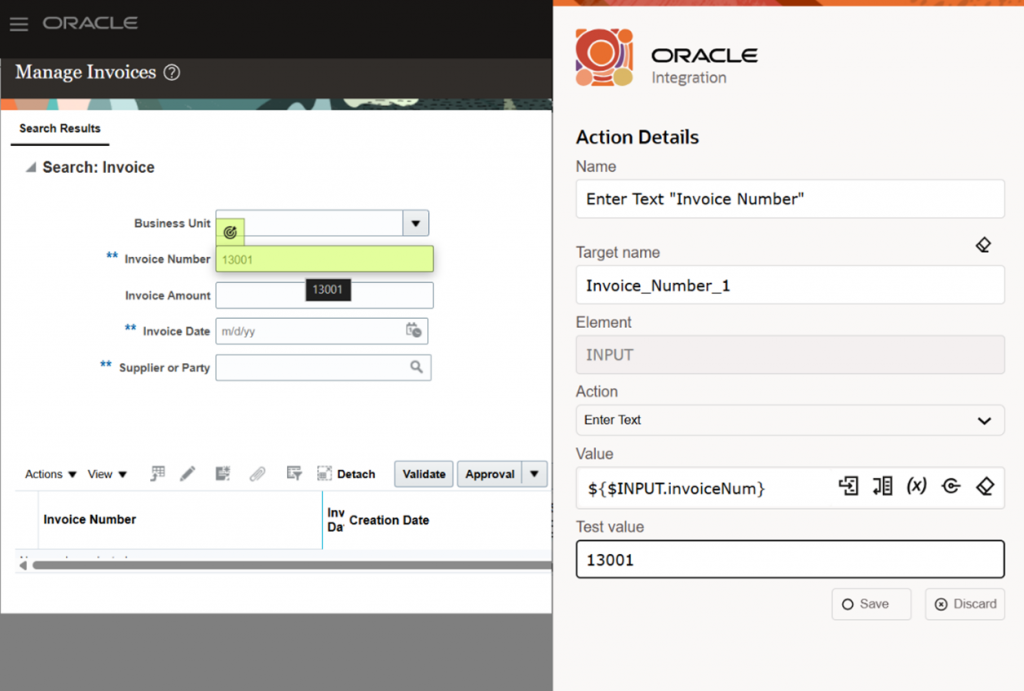Click the query by example filter icon
The height and width of the screenshot is (691, 1024).
click(x=294, y=474)
